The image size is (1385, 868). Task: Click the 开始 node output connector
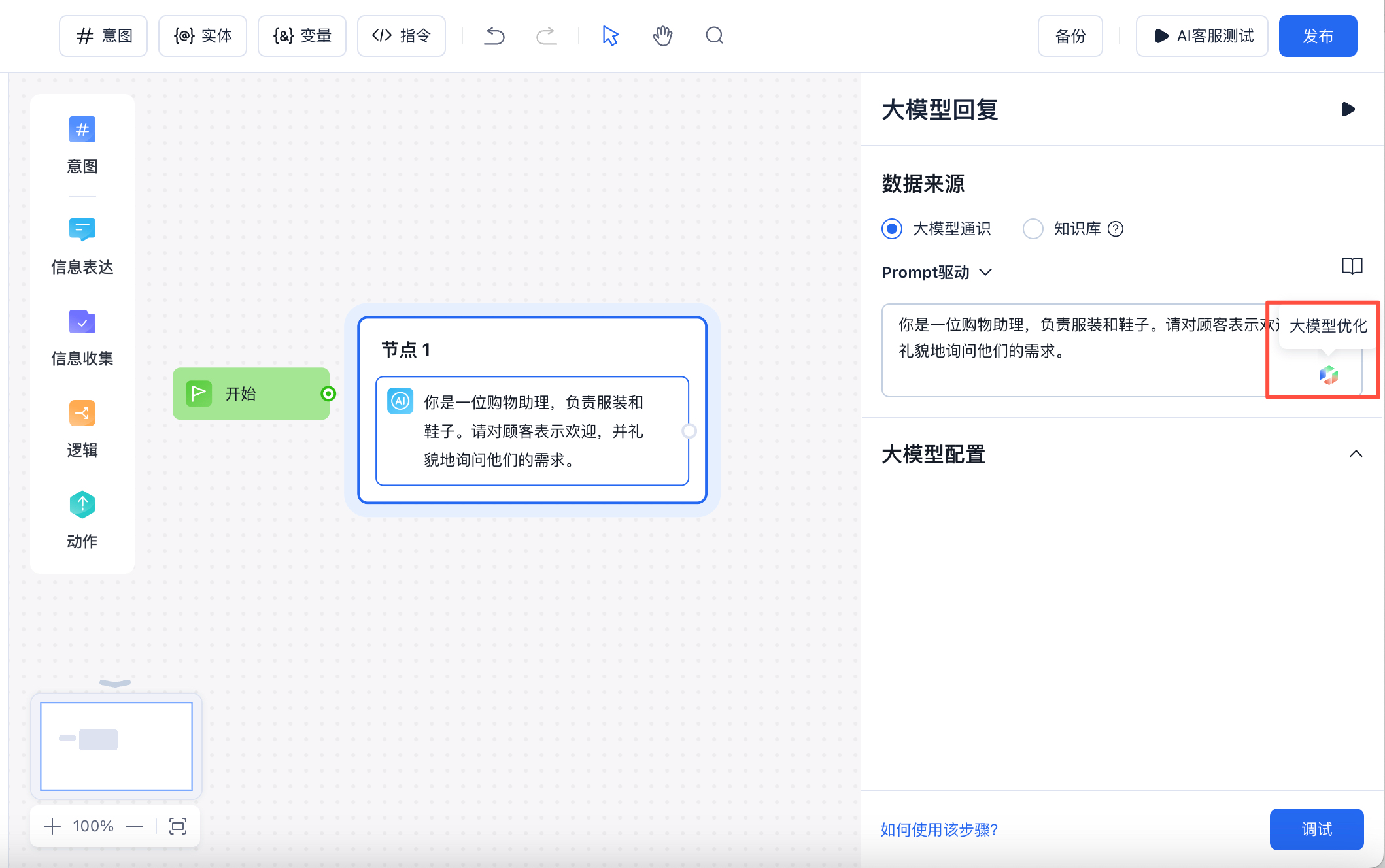[328, 393]
